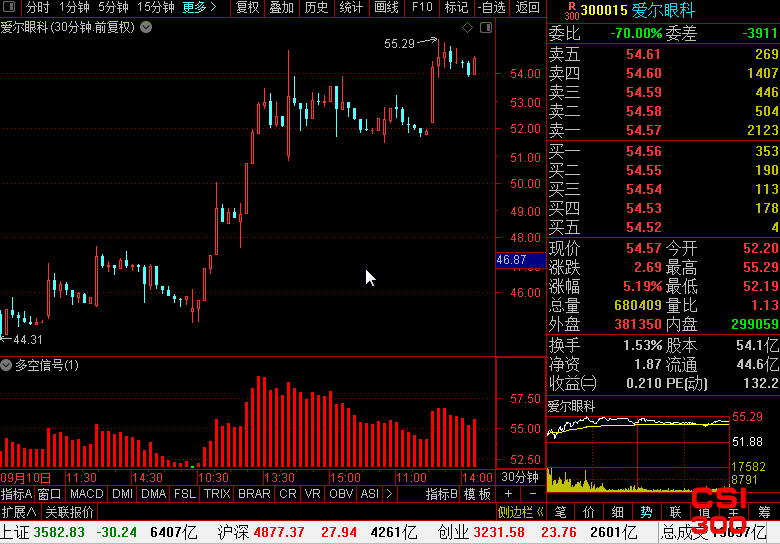
Task: Switch to the 势 trend tab
Action: click(646, 512)
